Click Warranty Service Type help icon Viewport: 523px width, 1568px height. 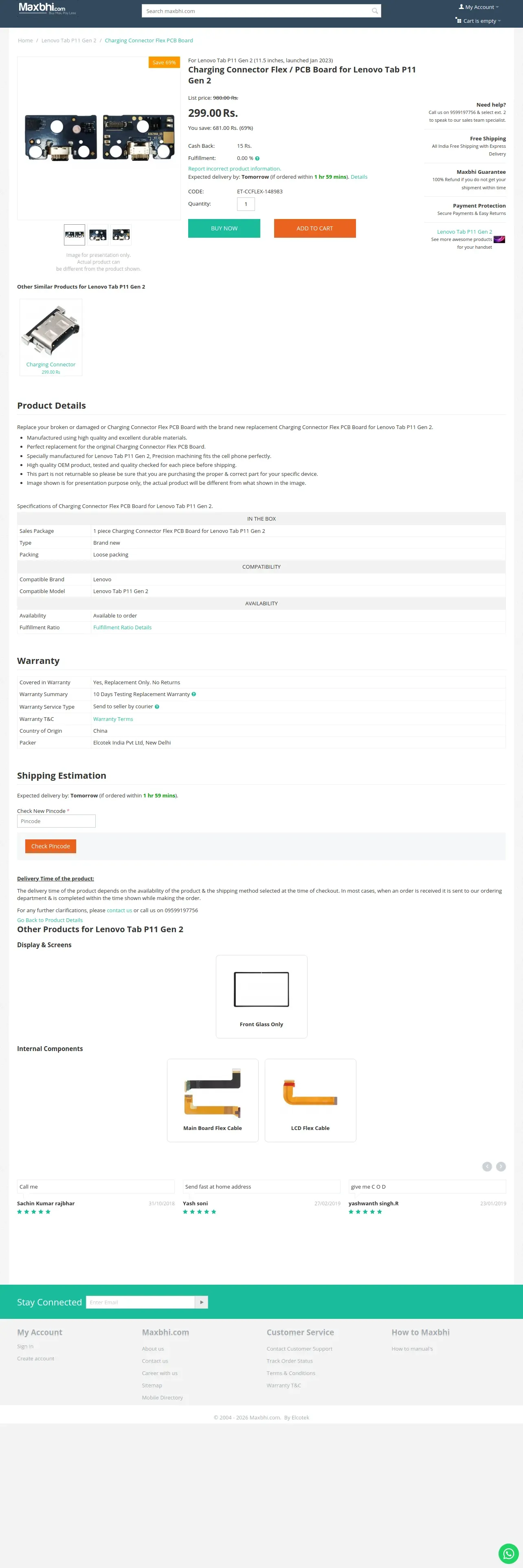[157, 707]
